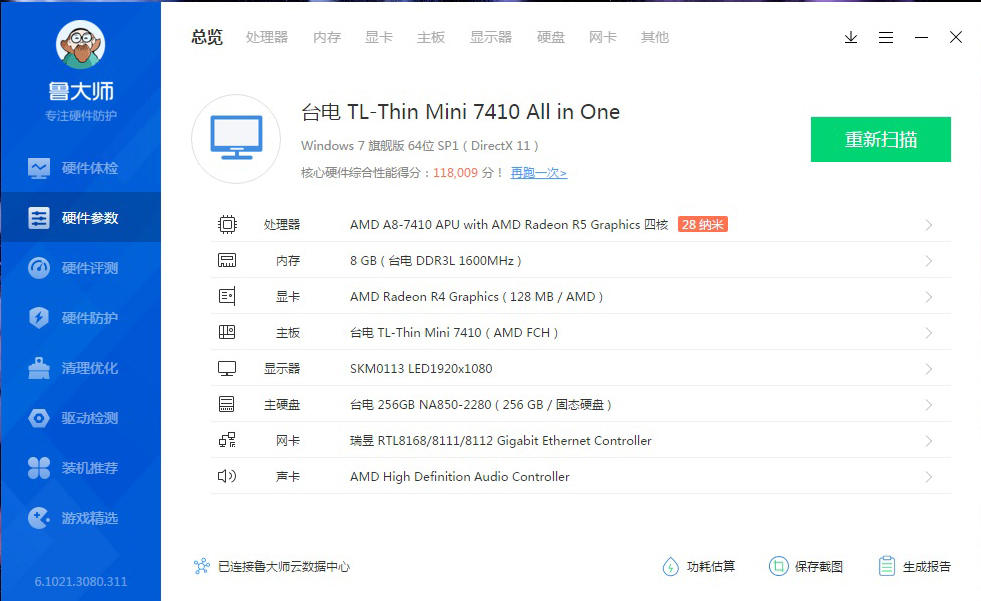981x601 pixels.
Task: Switch to the 网卡 tab
Action: pos(602,37)
